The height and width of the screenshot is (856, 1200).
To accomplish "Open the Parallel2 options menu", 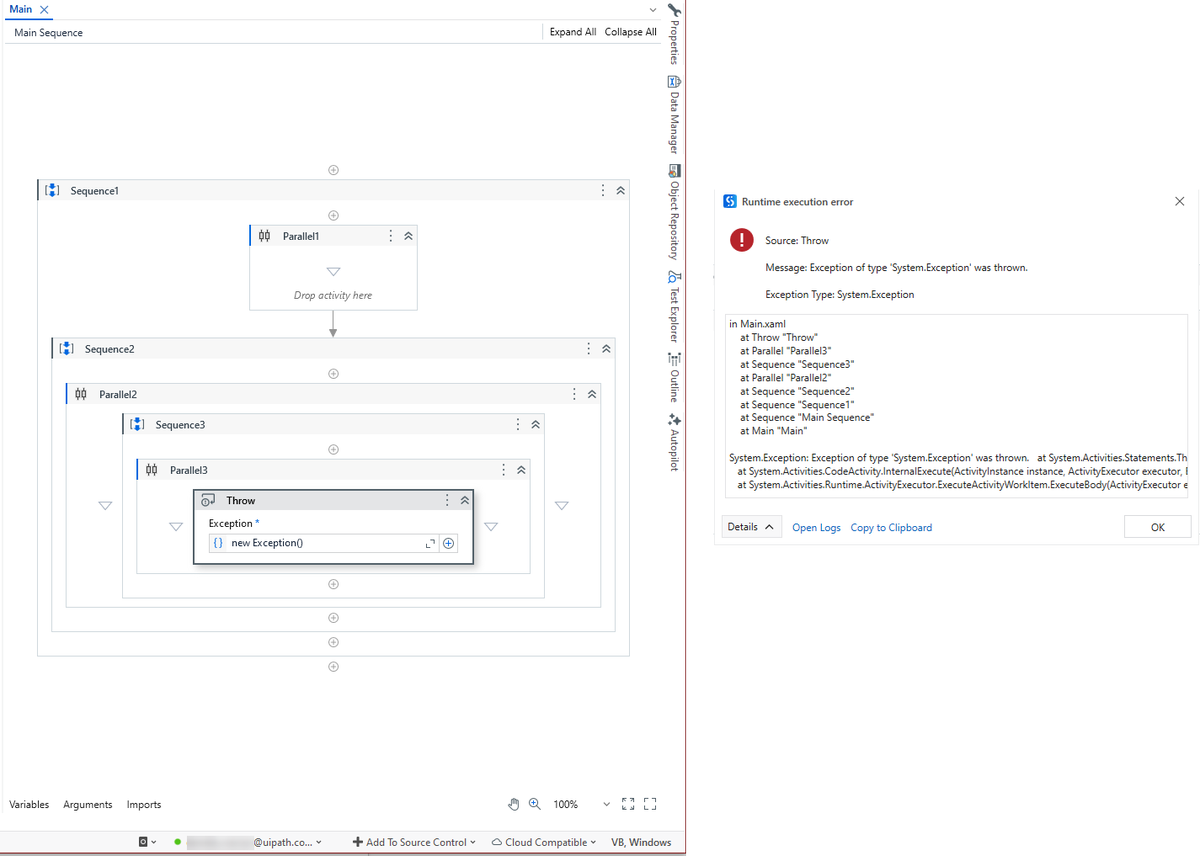I will pyautogui.click(x=573, y=393).
